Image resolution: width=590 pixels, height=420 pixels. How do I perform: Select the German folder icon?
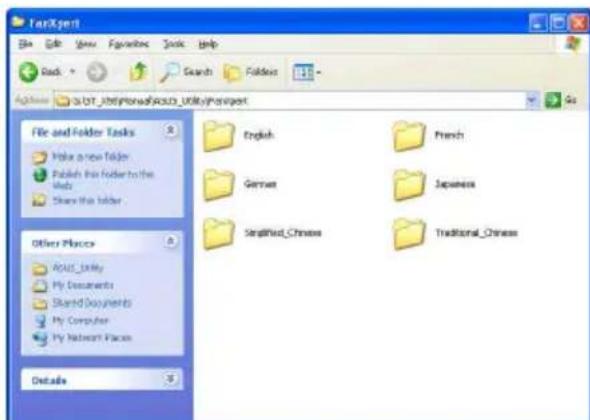click(219, 185)
